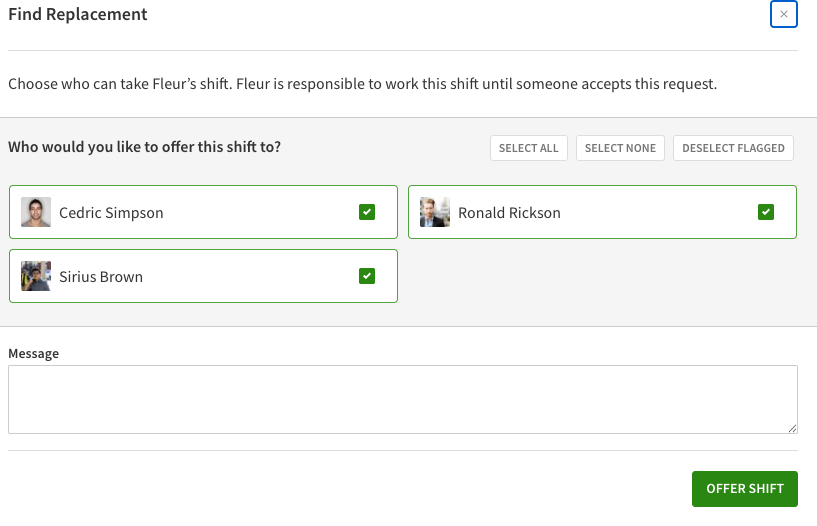Click Sirius Brown's profile photo
Screen dimensions: 817x526
tap(36, 276)
